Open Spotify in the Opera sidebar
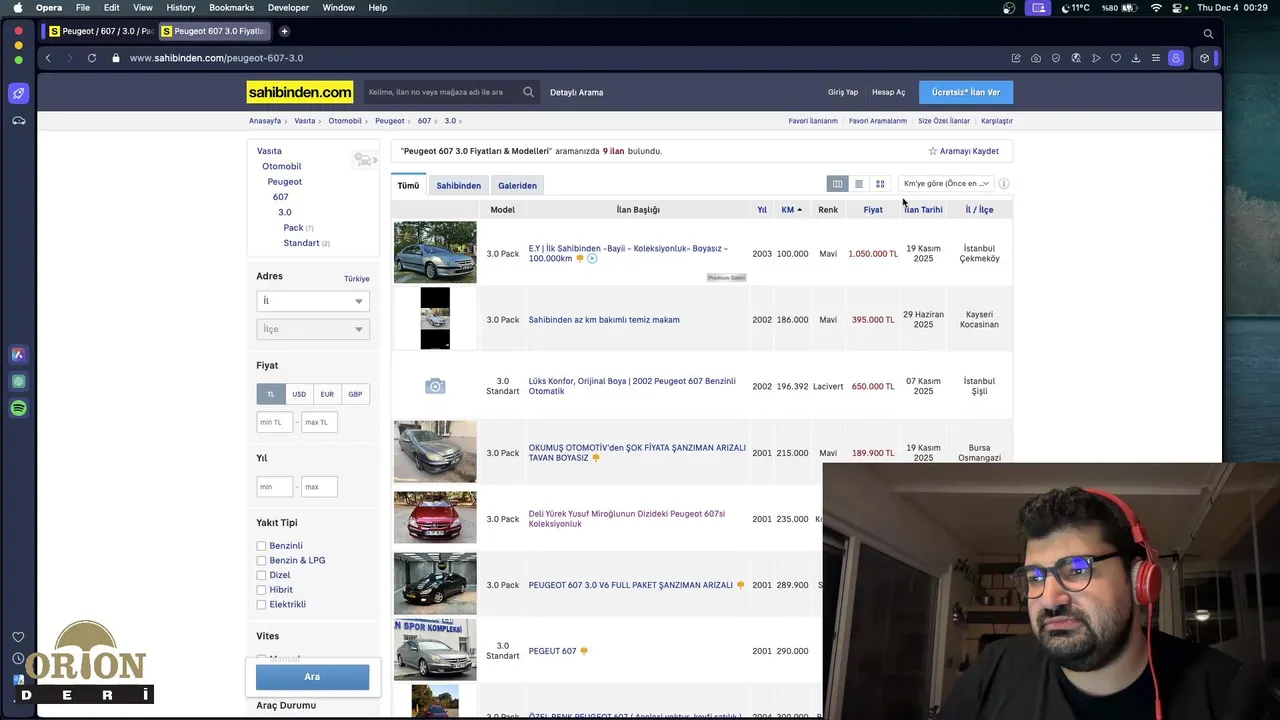Viewport: 1280px width, 720px height. pyautogui.click(x=18, y=408)
